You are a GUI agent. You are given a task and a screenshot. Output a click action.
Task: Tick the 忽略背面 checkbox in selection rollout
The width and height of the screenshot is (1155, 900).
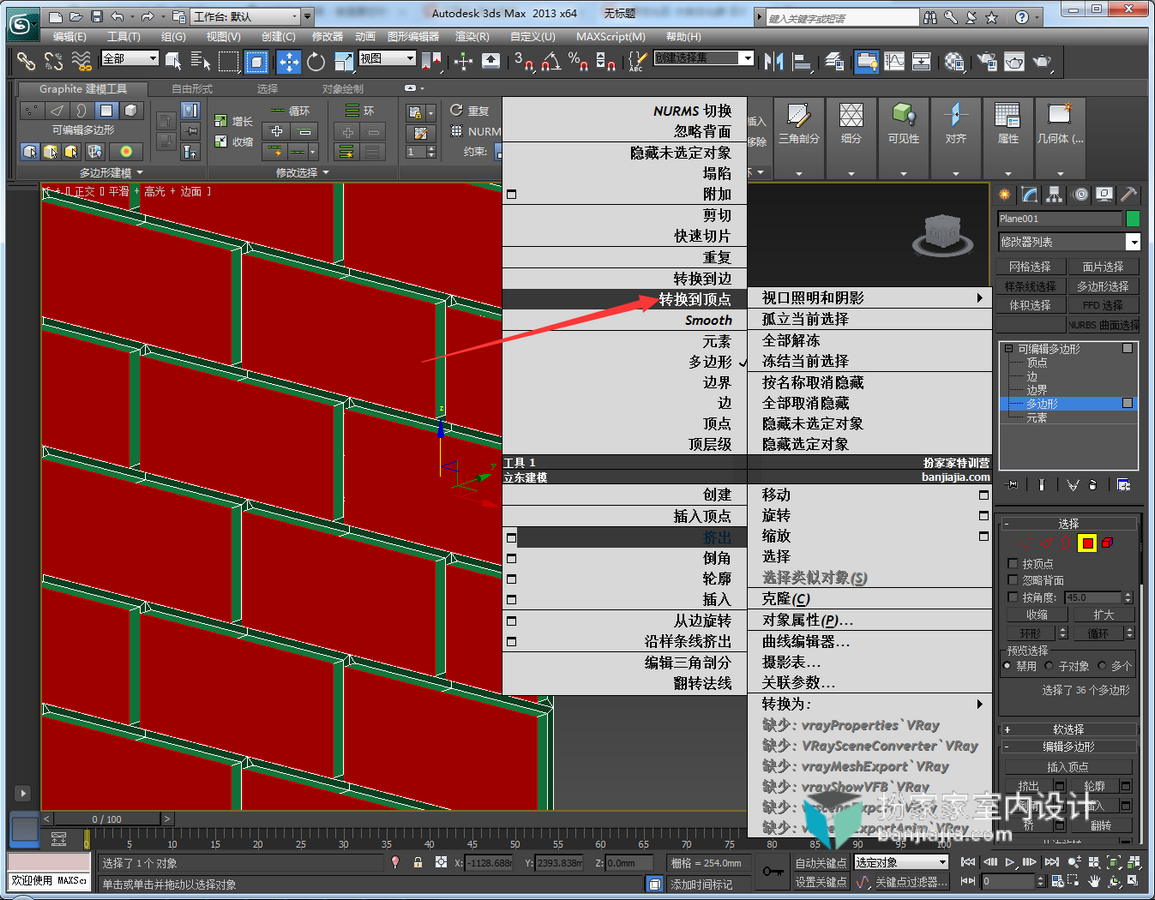[x=1012, y=580]
